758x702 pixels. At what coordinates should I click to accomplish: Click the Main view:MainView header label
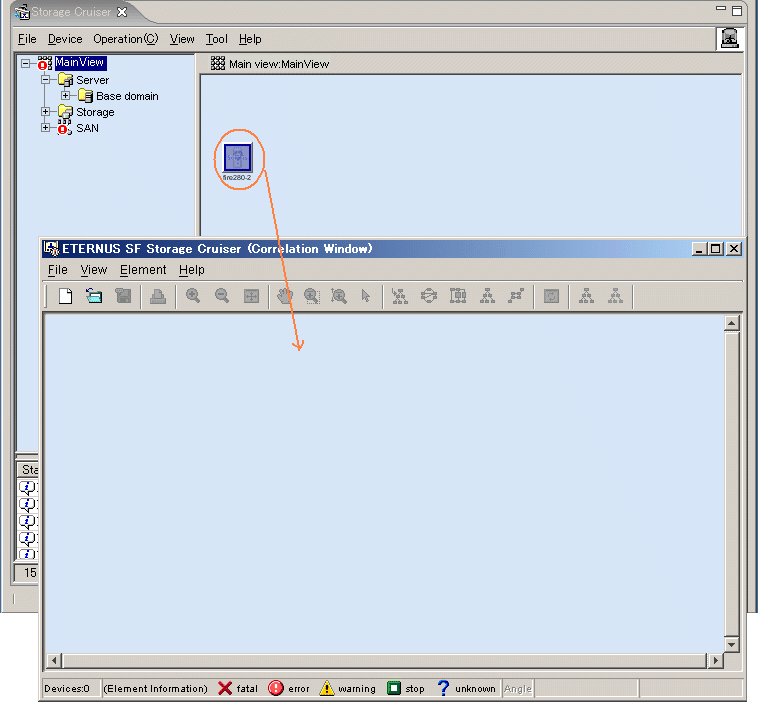click(x=279, y=64)
